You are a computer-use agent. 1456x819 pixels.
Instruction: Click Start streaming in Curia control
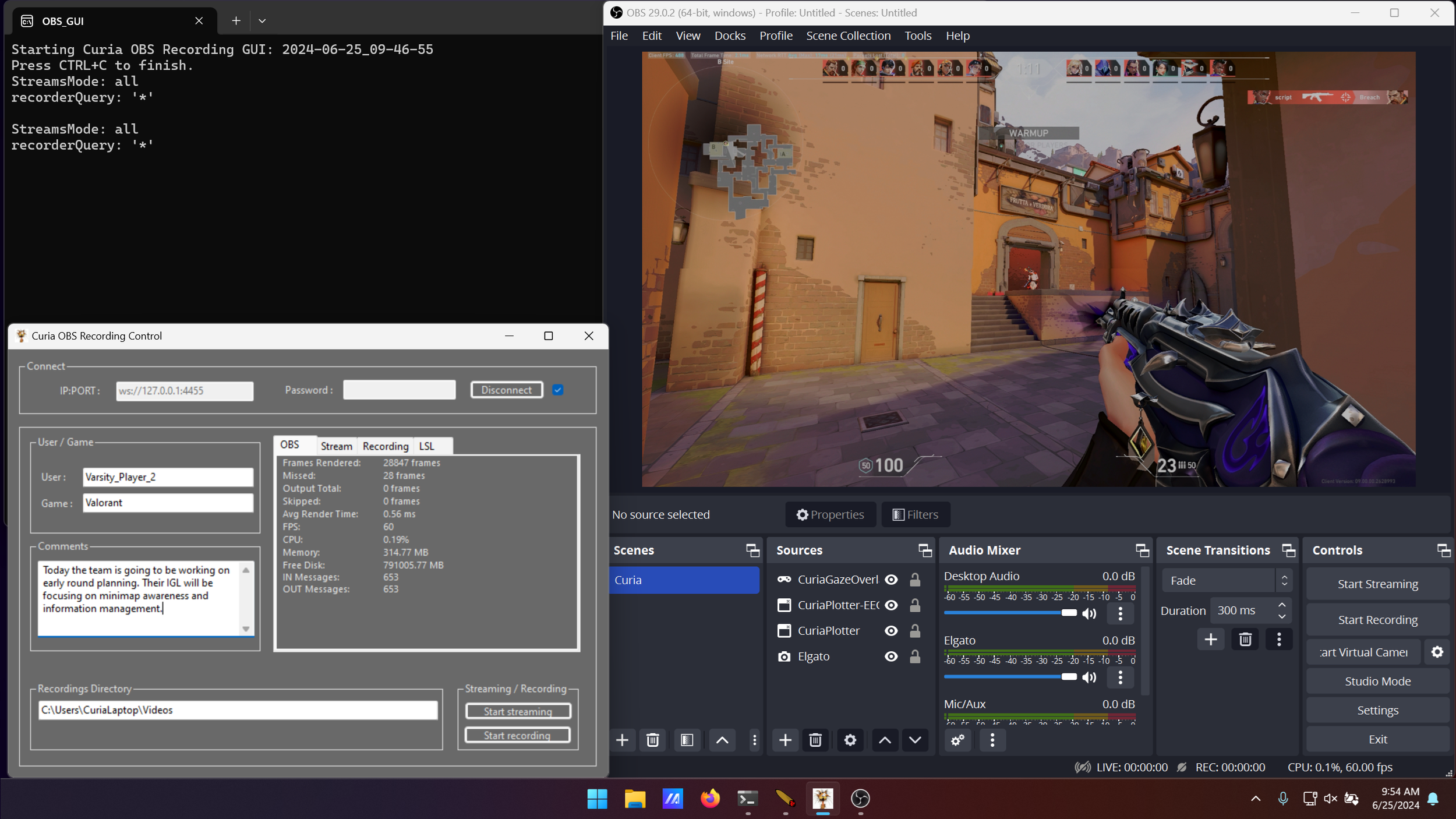[x=518, y=711]
